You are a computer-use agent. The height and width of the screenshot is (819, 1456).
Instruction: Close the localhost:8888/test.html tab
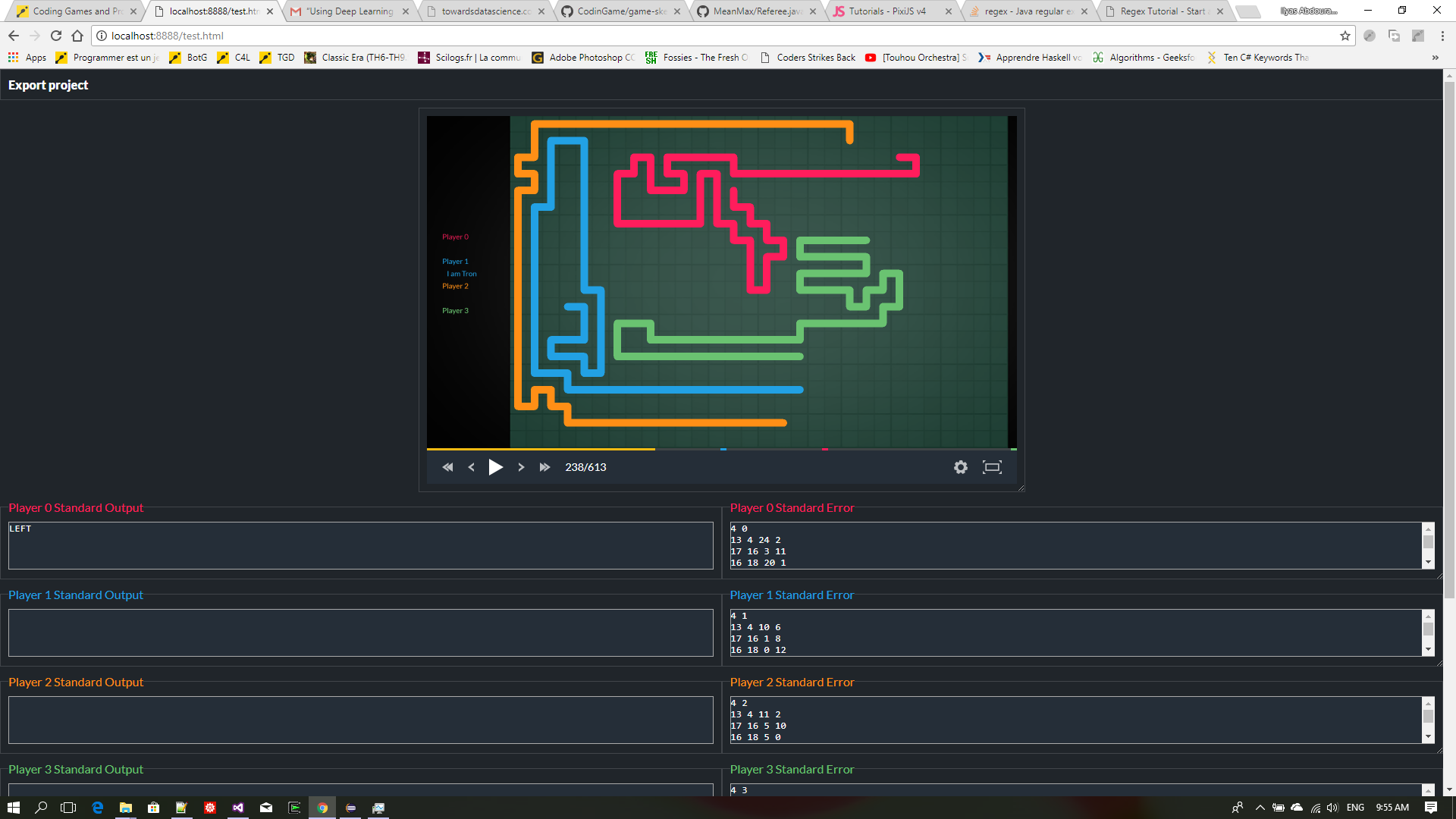270,11
